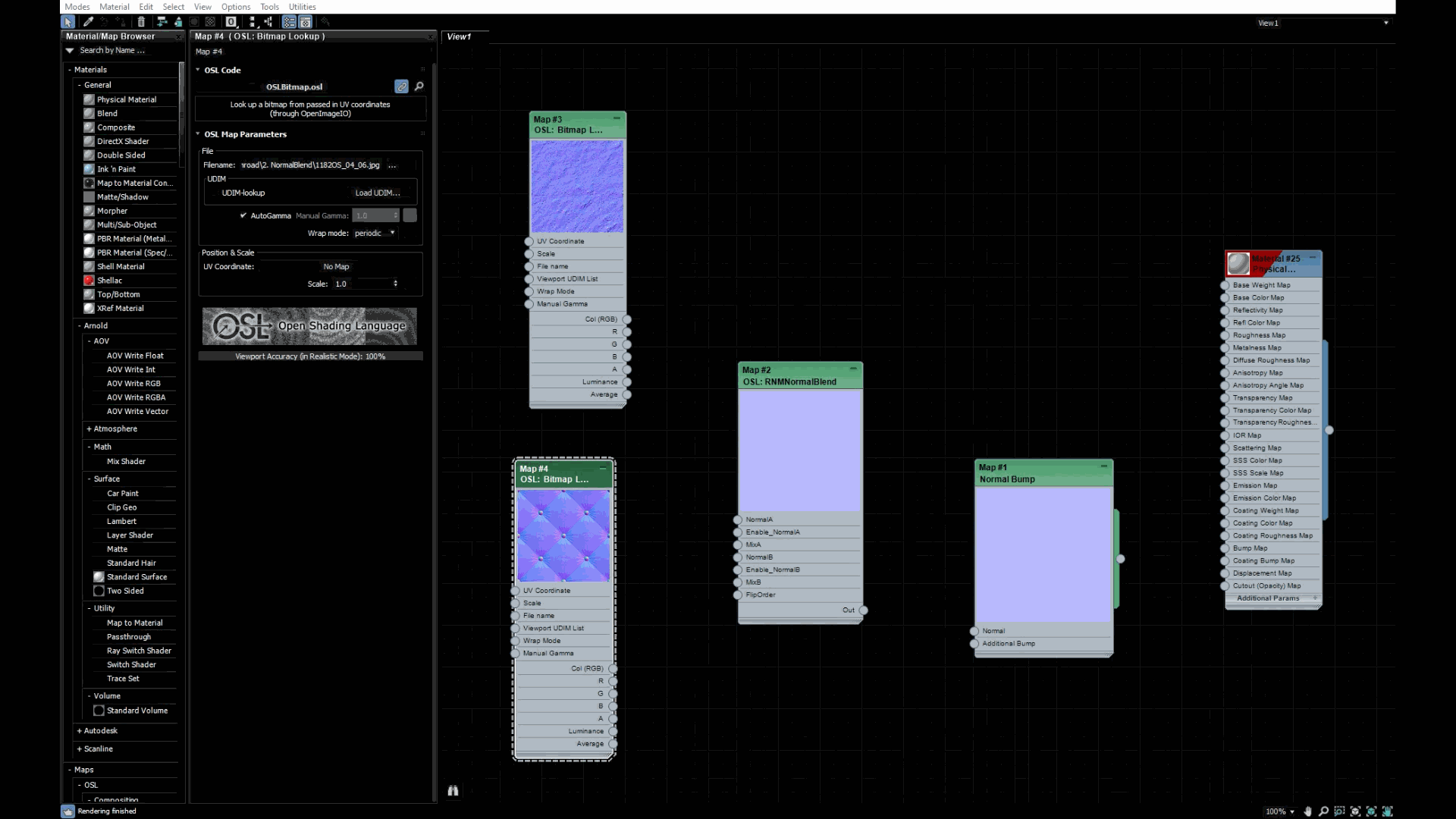Select Standard Surface in Arnold list
Viewport: 1456px width, 819px height.
point(136,577)
